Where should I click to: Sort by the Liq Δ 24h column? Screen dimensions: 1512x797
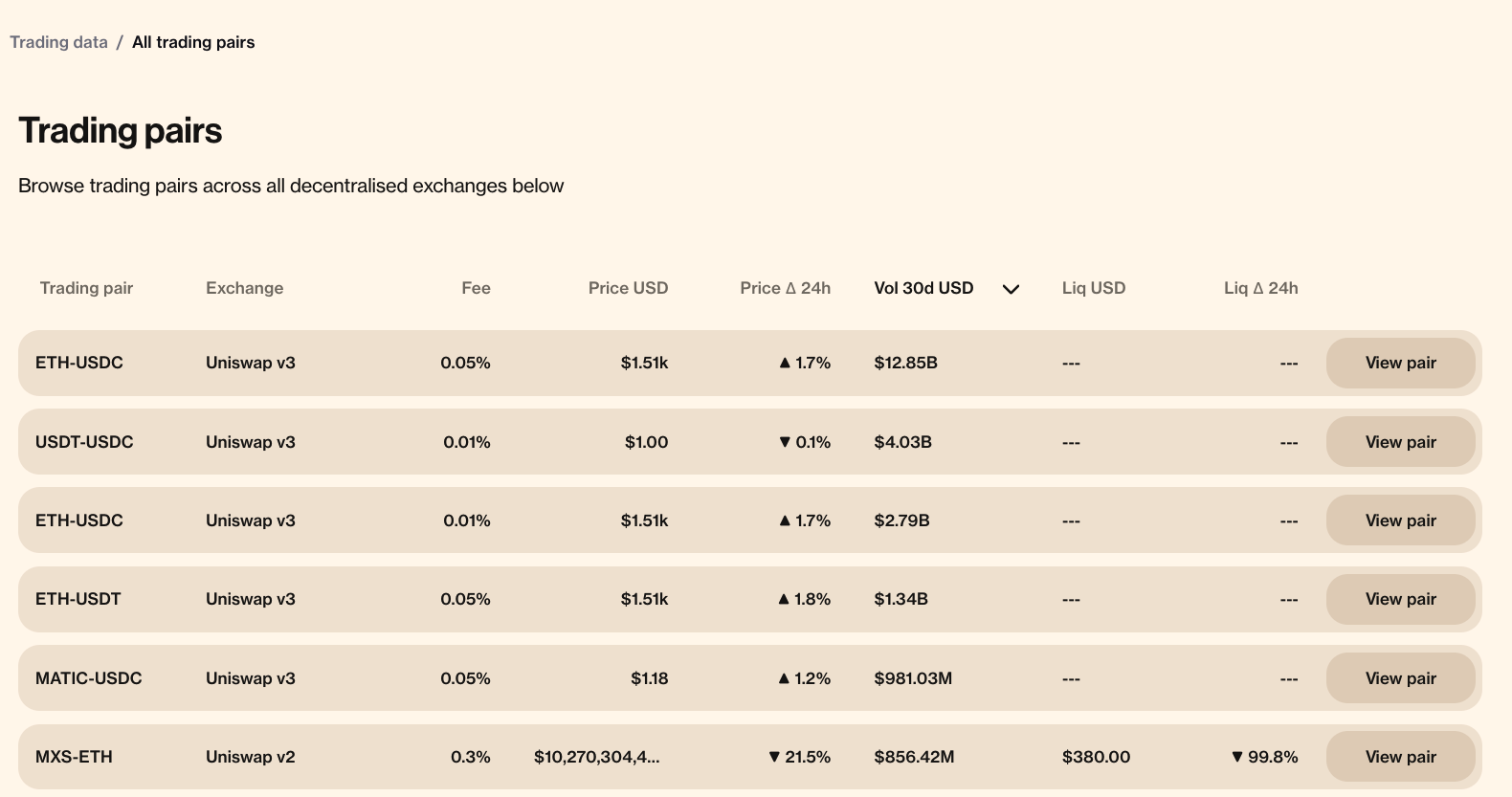pos(1260,288)
